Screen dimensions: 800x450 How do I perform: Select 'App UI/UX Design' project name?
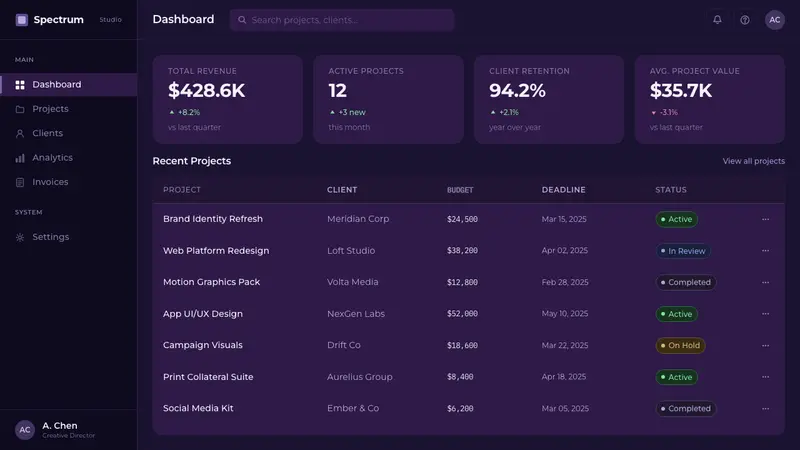[x=203, y=314]
